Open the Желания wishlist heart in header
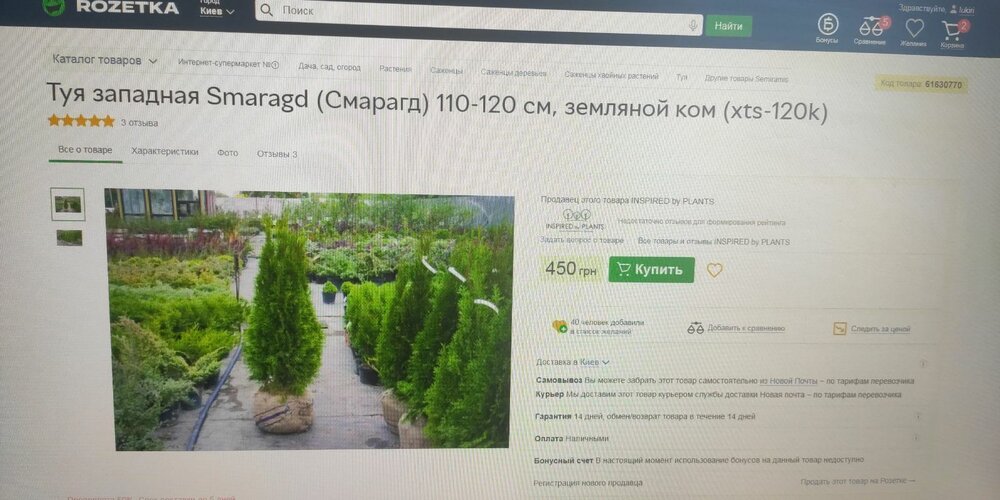 point(914,28)
